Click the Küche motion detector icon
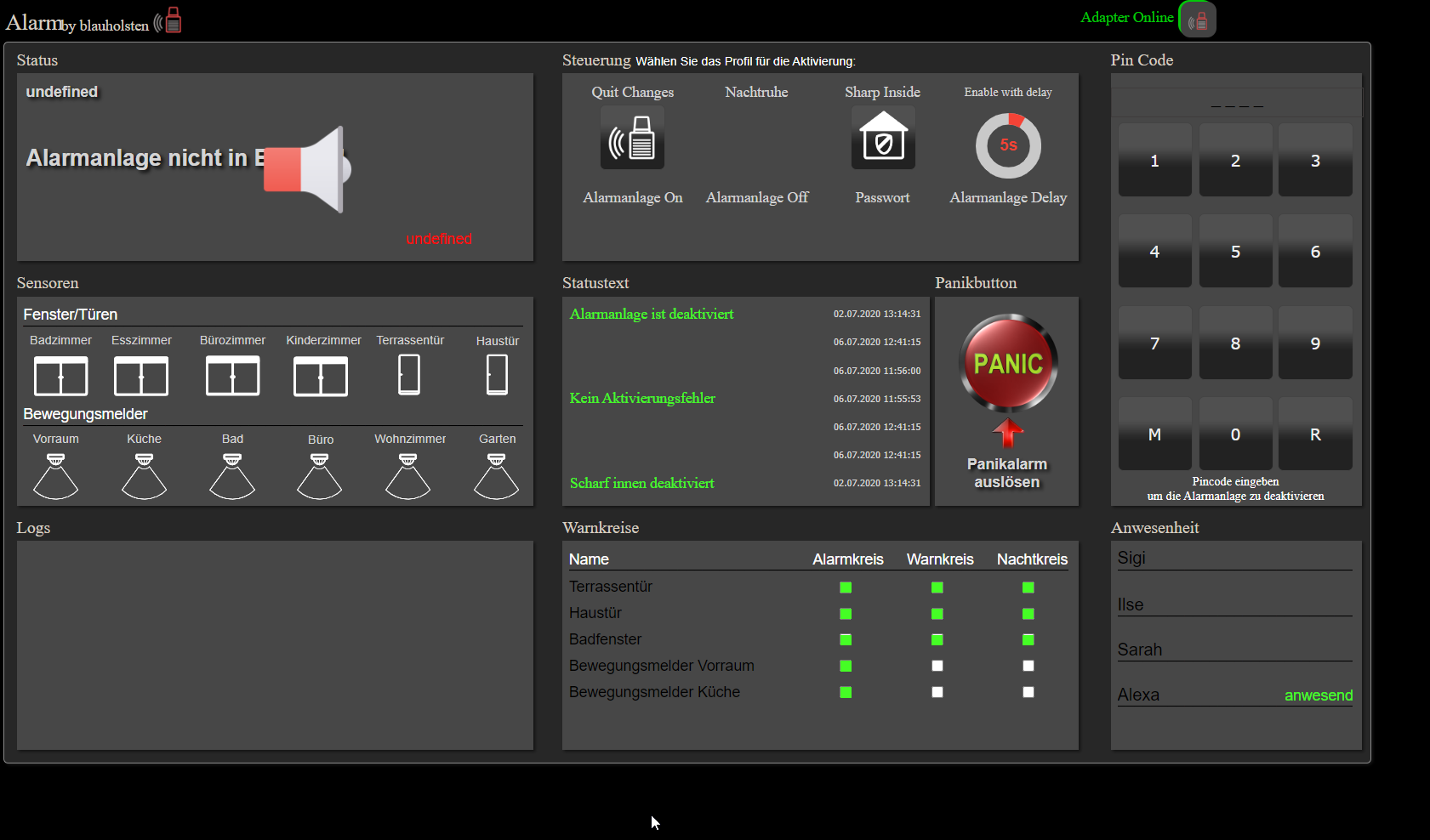The width and height of the screenshot is (1430, 840). (x=144, y=476)
